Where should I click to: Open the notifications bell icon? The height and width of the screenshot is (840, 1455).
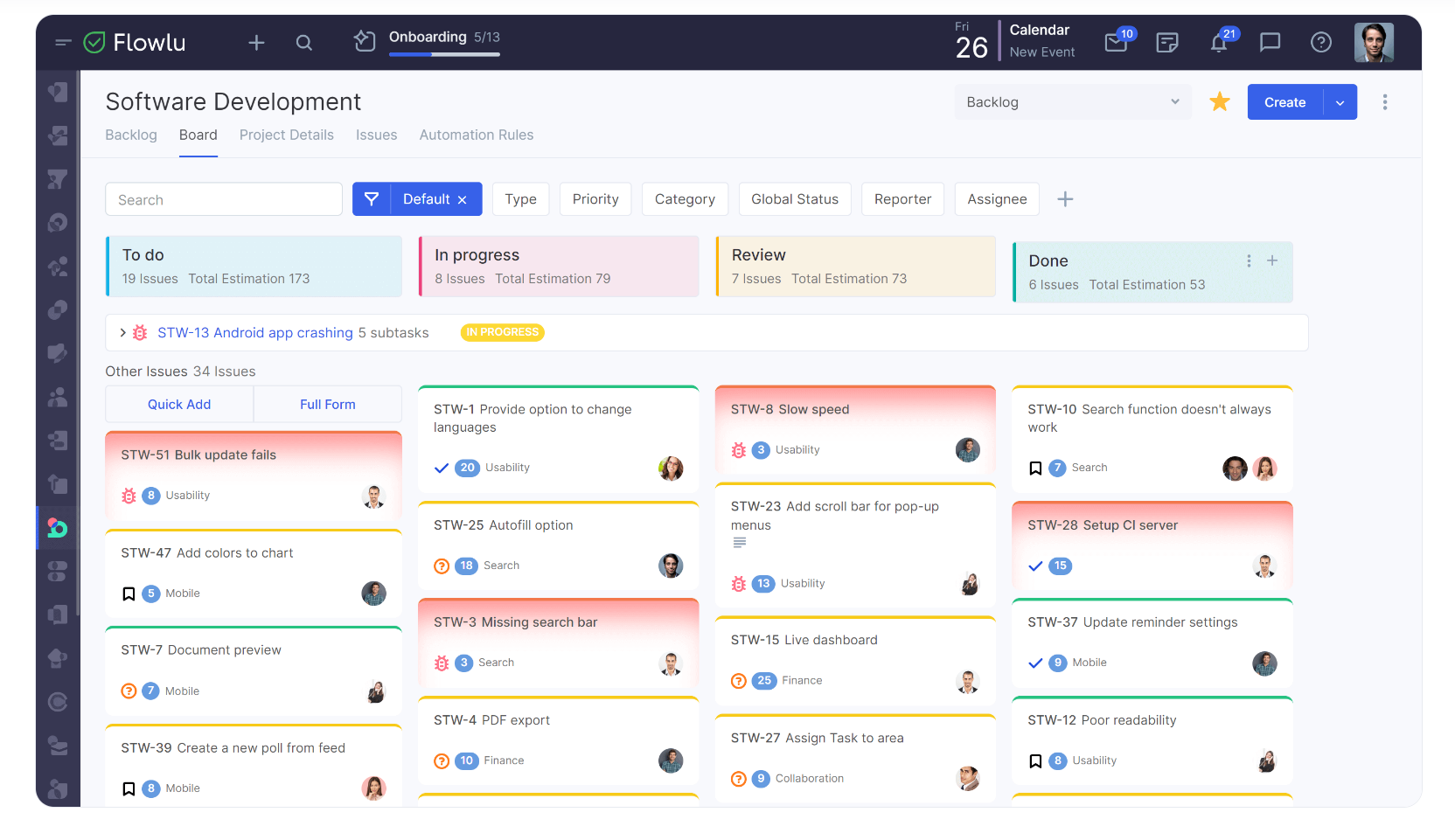point(1219,42)
